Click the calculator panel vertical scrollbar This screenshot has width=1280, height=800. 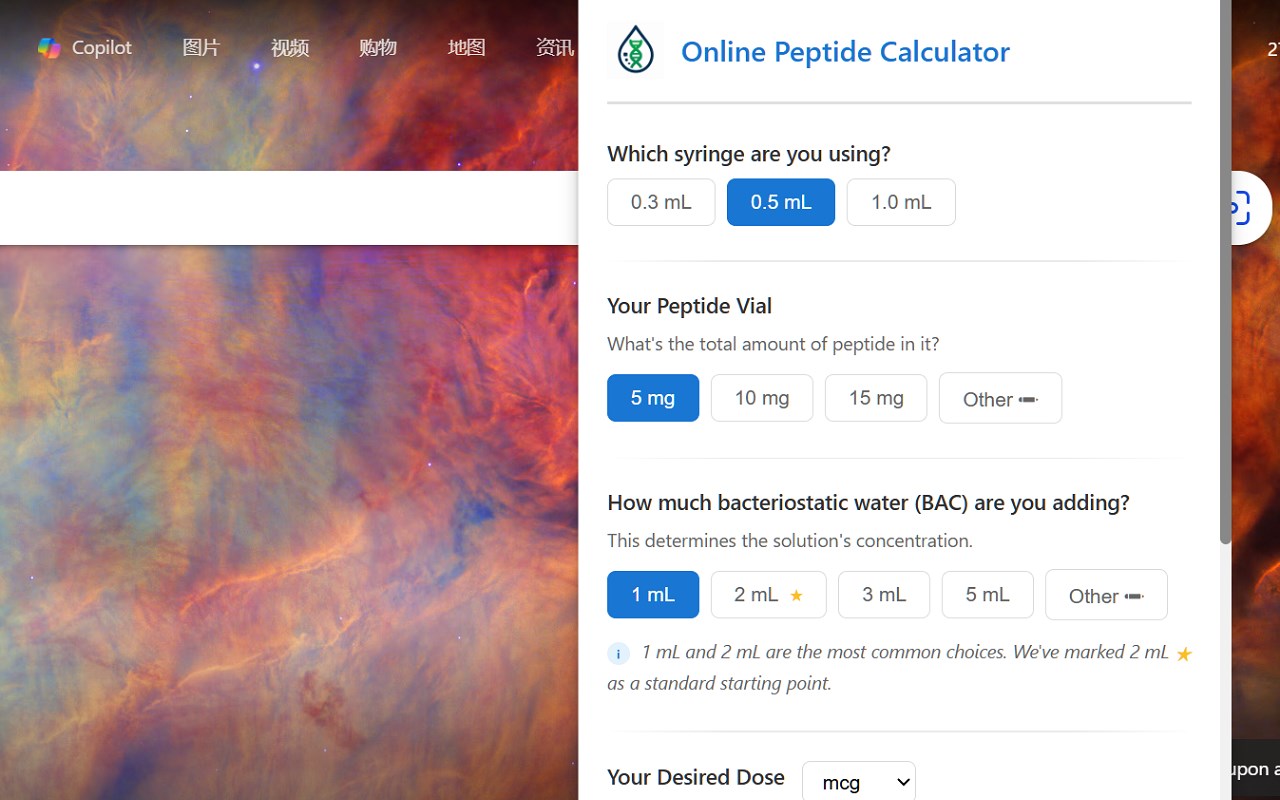click(x=1225, y=300)
